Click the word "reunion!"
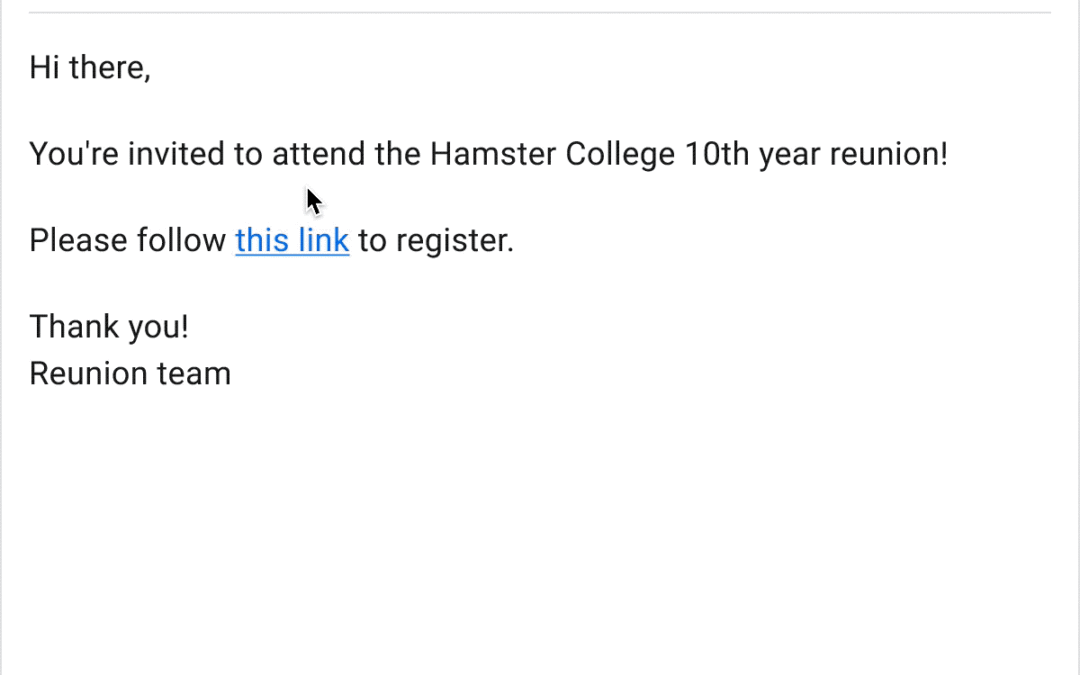 click(889, 154)
